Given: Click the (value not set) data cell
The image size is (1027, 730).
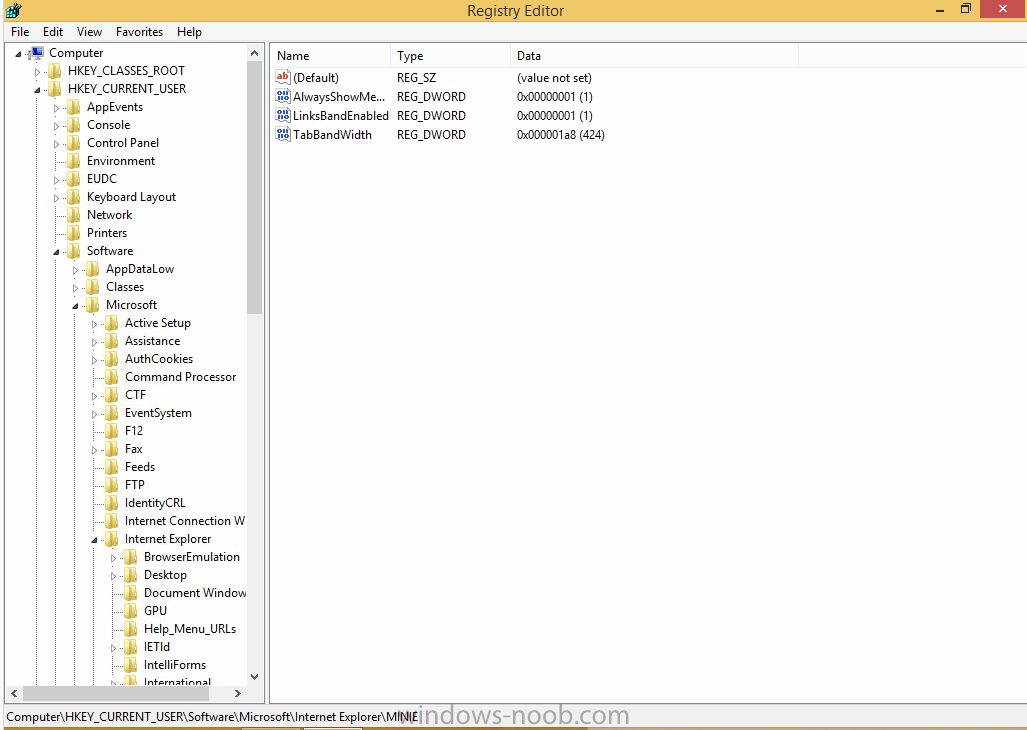Looking at the screenshot, I should pos(554,77).
